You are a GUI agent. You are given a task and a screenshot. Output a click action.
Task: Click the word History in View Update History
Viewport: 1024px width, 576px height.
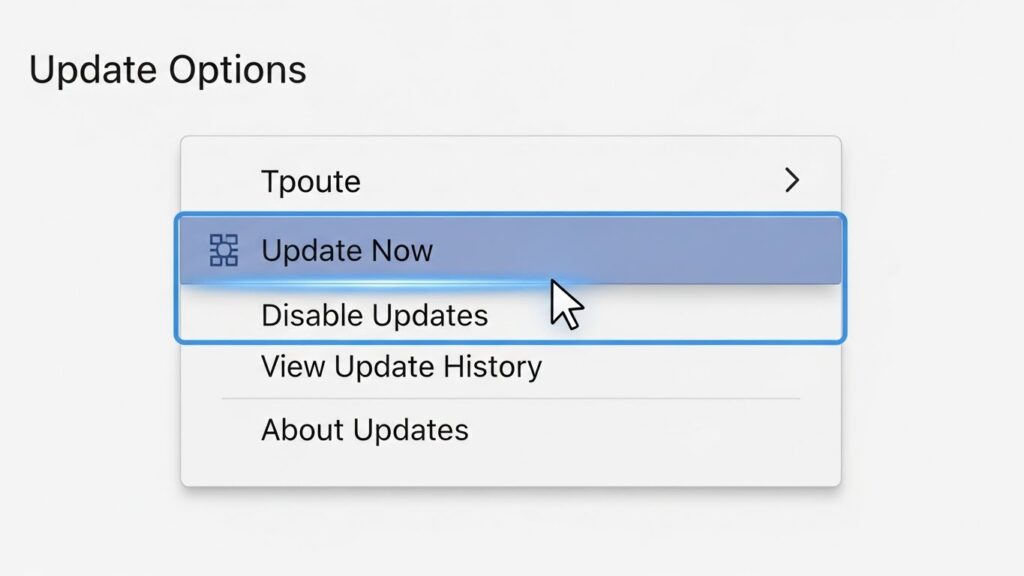[x=492, y=366]
